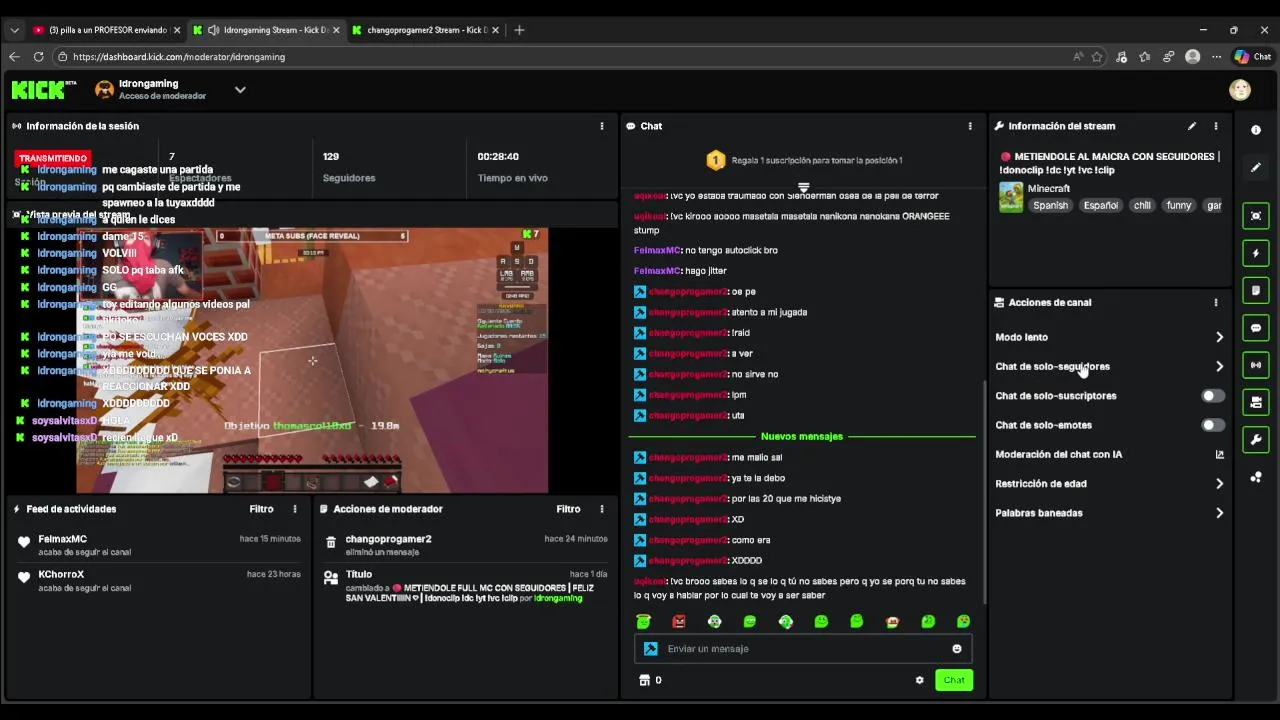The height and width of the screenshot is (720, 1280).
Task: Click the moderator hammer badge in message box
Action: (x=651, y=649)
